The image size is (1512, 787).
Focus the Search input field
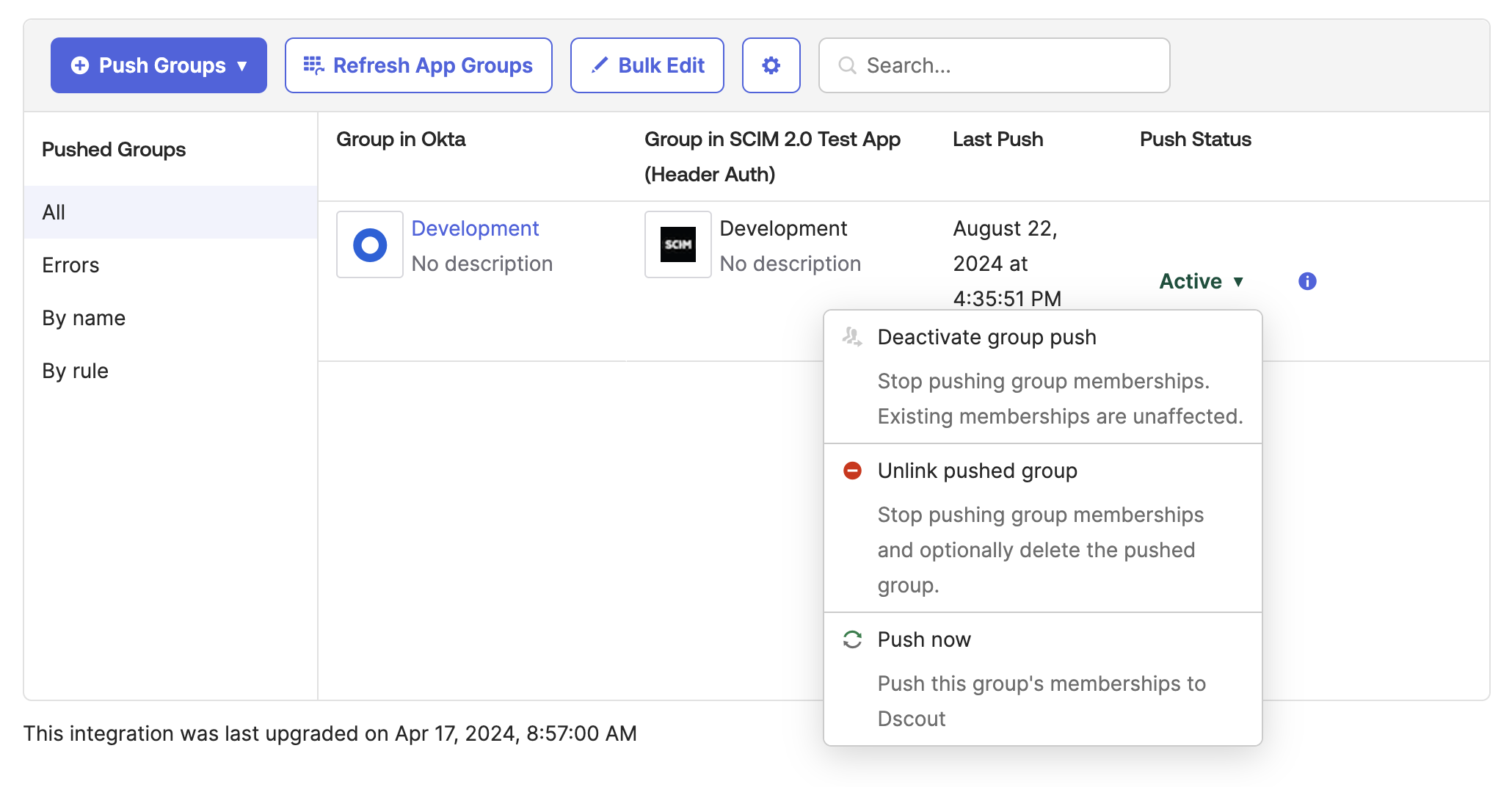click(x=994, y=65)
